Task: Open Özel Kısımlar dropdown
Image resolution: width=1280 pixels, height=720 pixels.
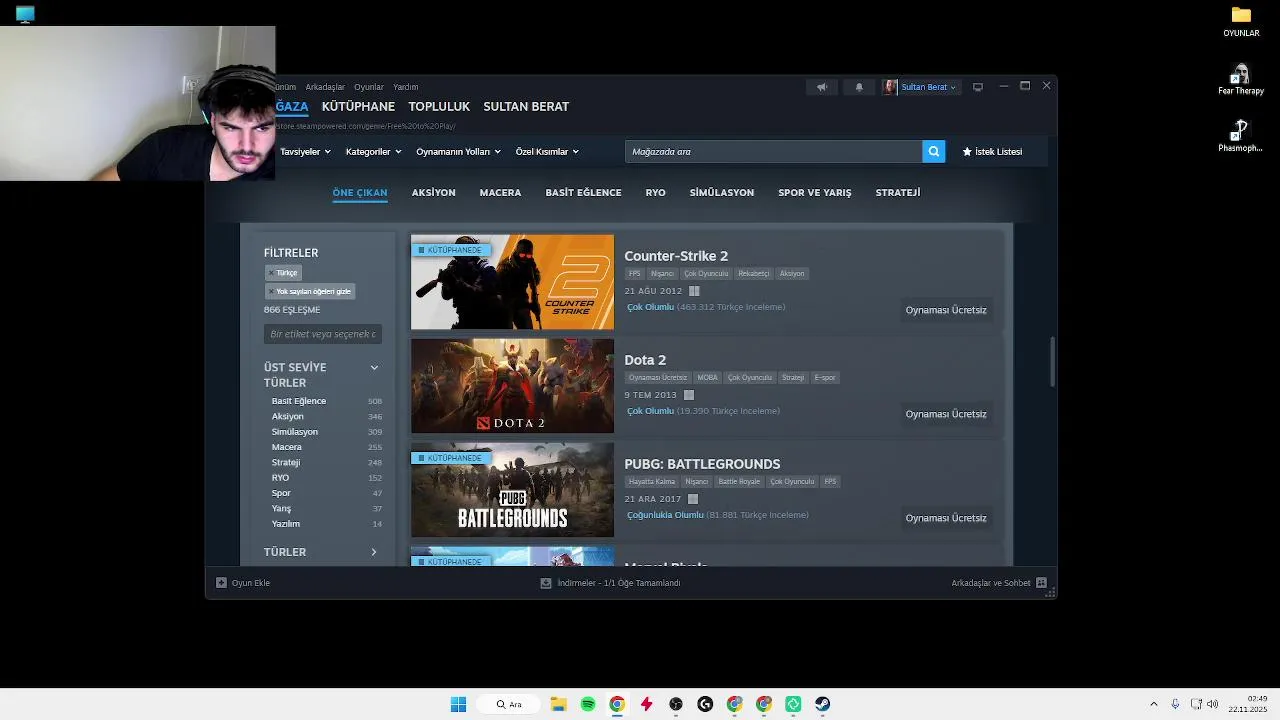Action: click(547, 152)
